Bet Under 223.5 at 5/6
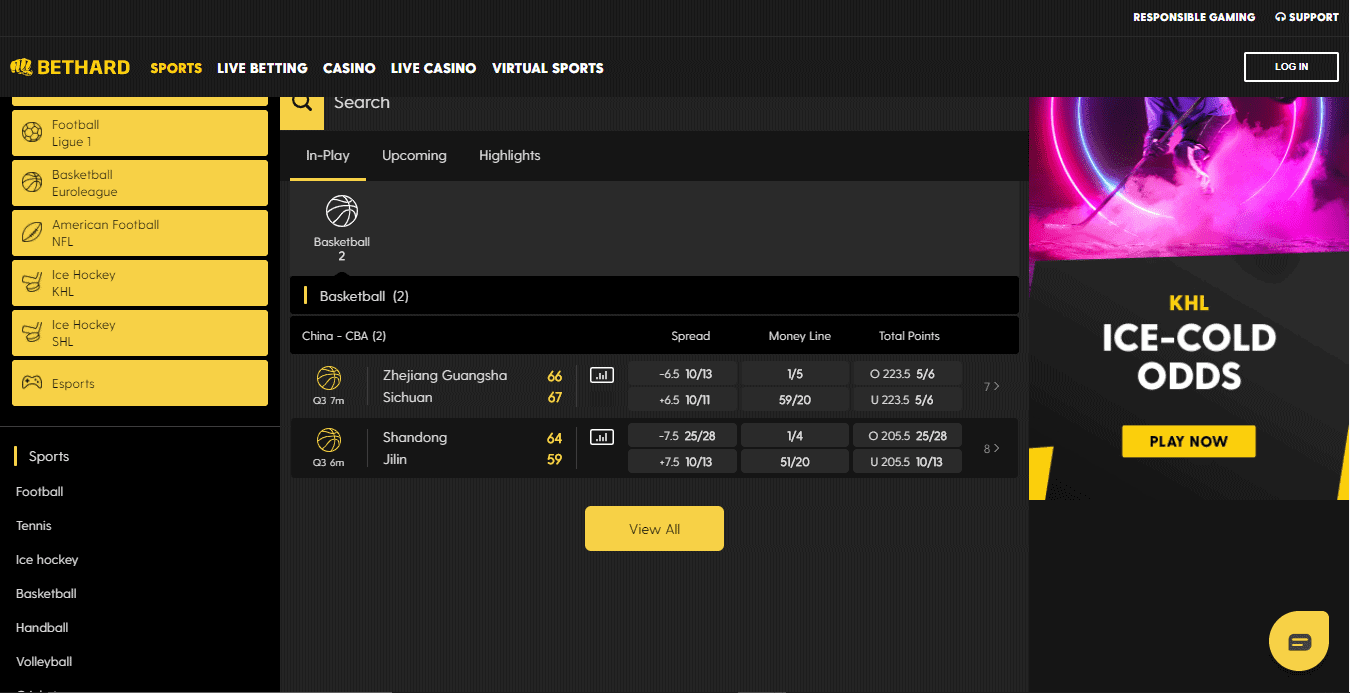This screenshot has height=693, width=1350. click(x=907, y=399)
